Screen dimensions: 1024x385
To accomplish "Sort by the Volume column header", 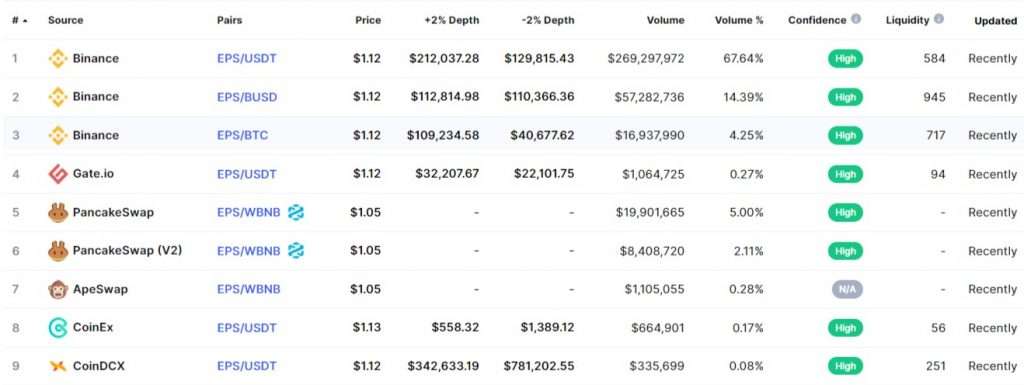I will (665, 20).
